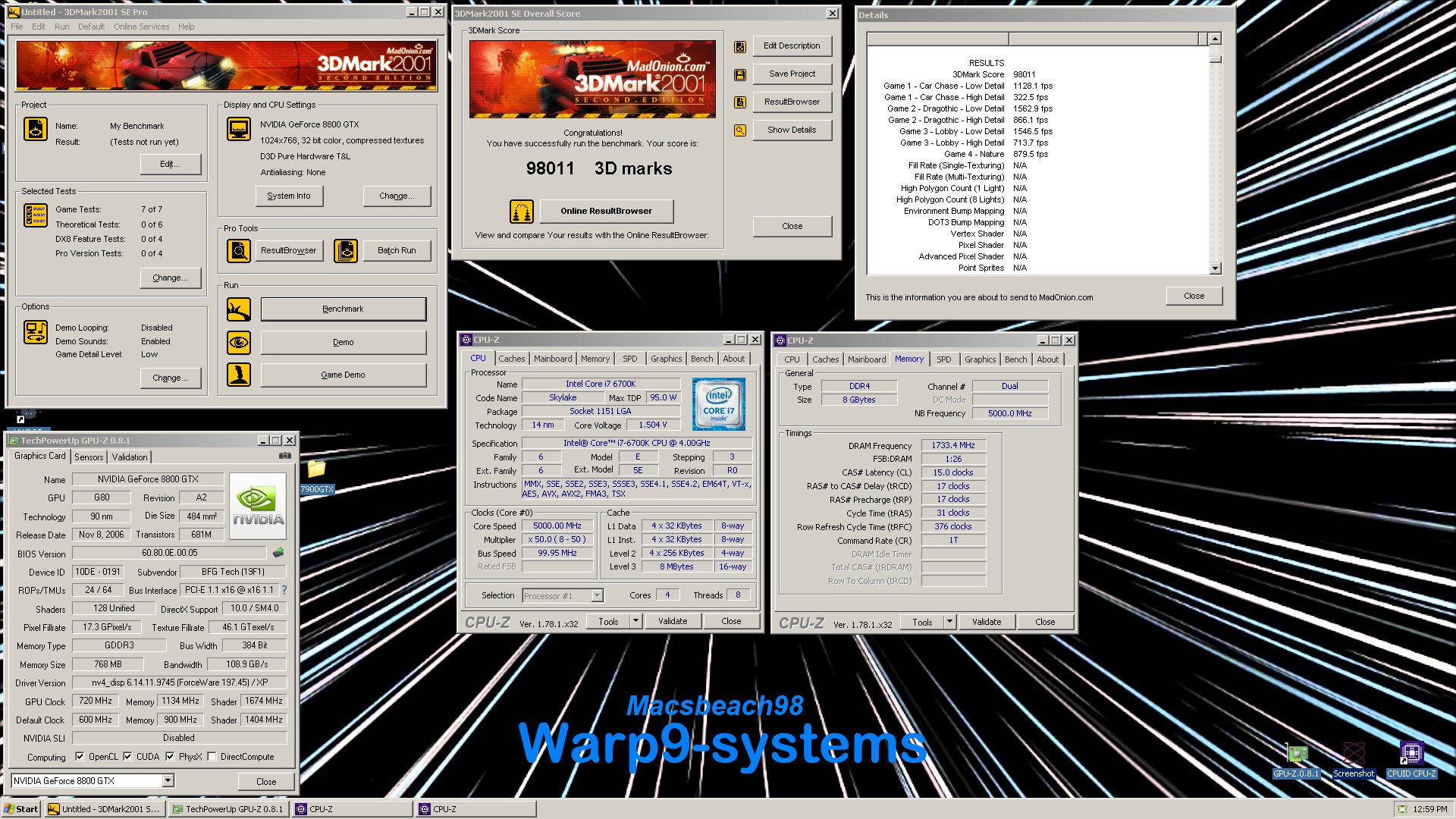Click the monitor icon in Display and CPU Settings
Screen dimensions: 1456x819
coord(239,129)
